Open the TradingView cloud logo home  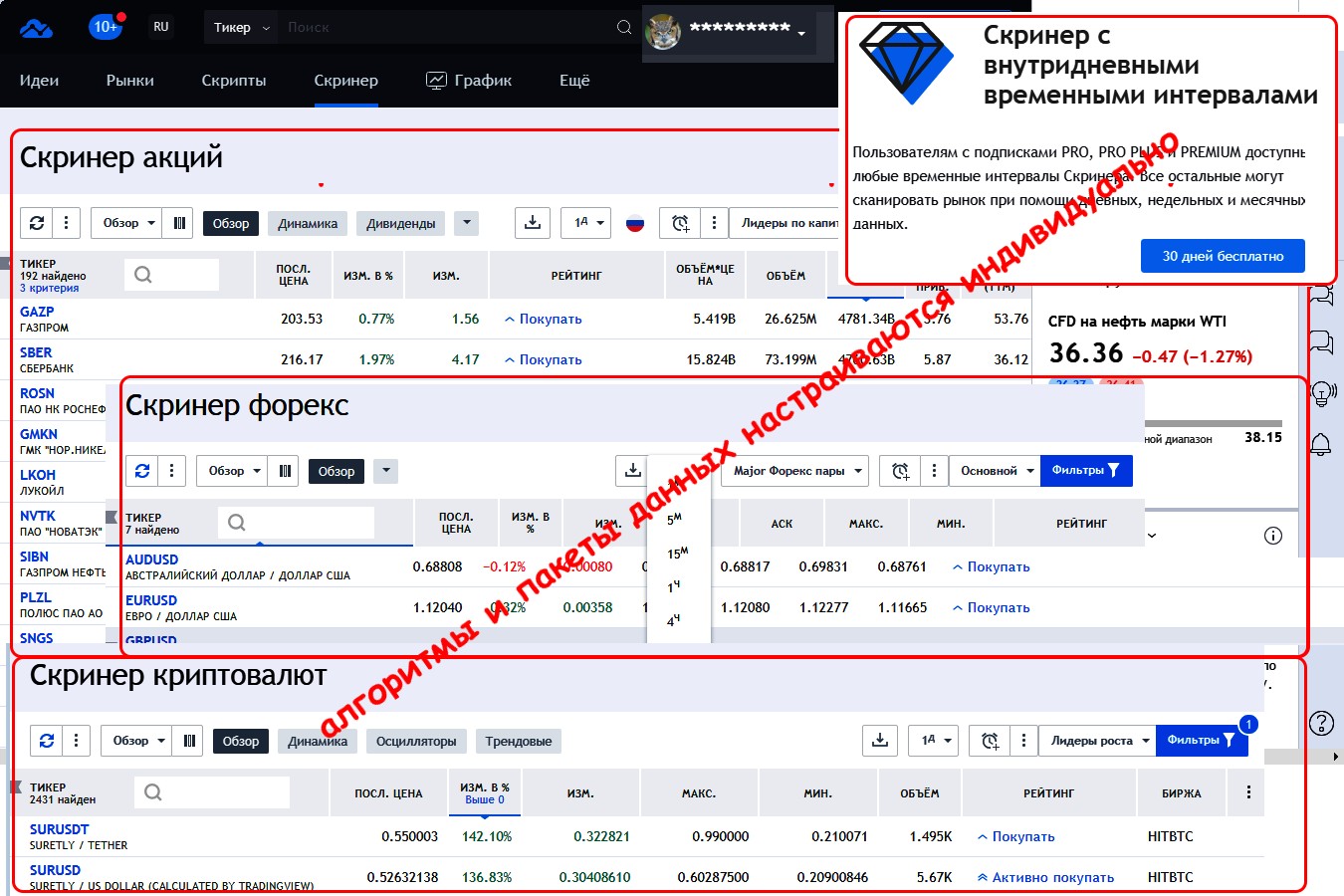point(37,28)
